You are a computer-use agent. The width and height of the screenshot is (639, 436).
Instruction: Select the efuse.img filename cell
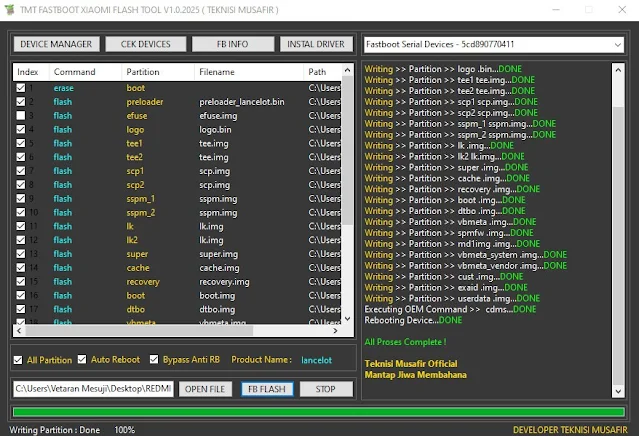tap(218, 116)
